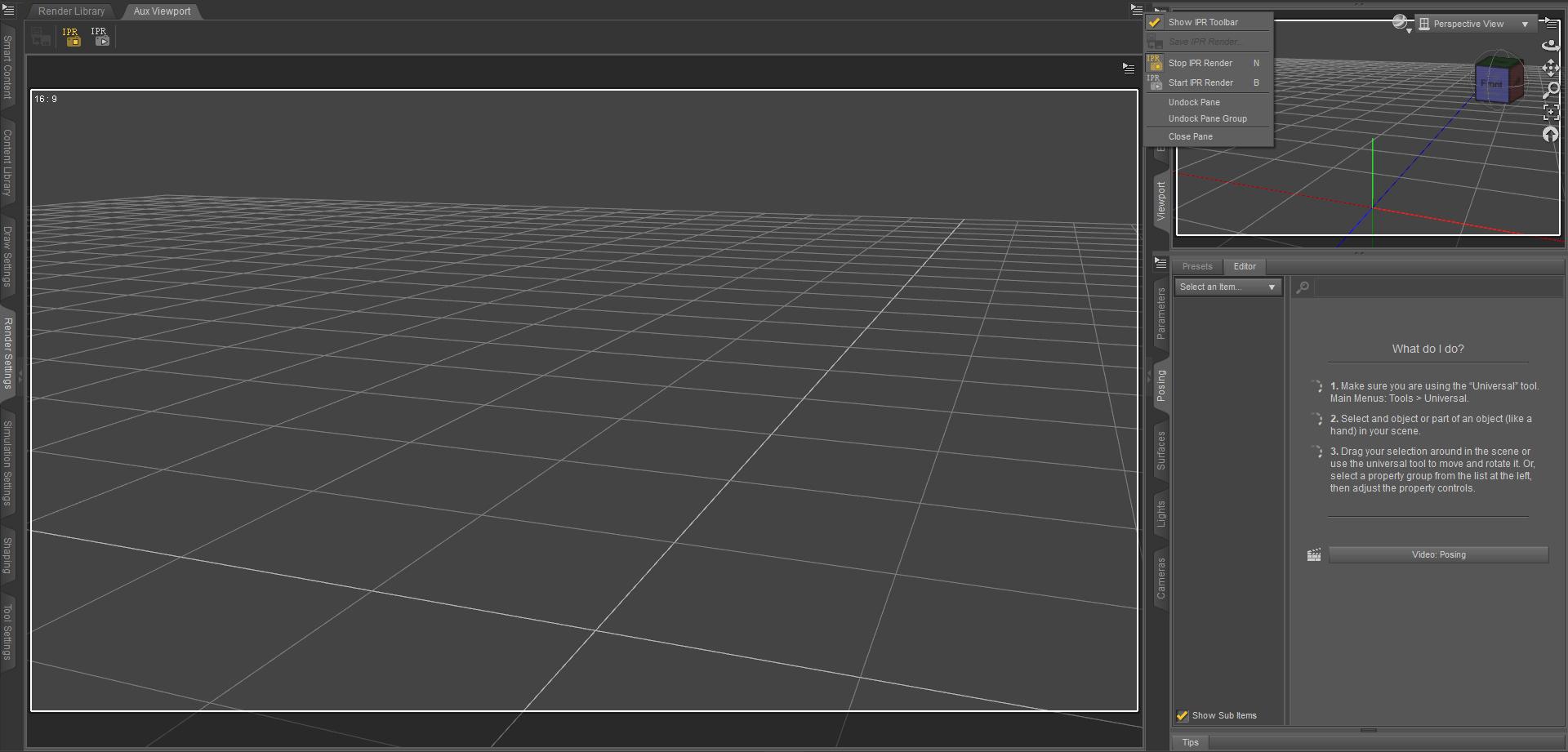1568x752 pixels.
Task: Open the Content Library side tab
Action: point(7,162)
